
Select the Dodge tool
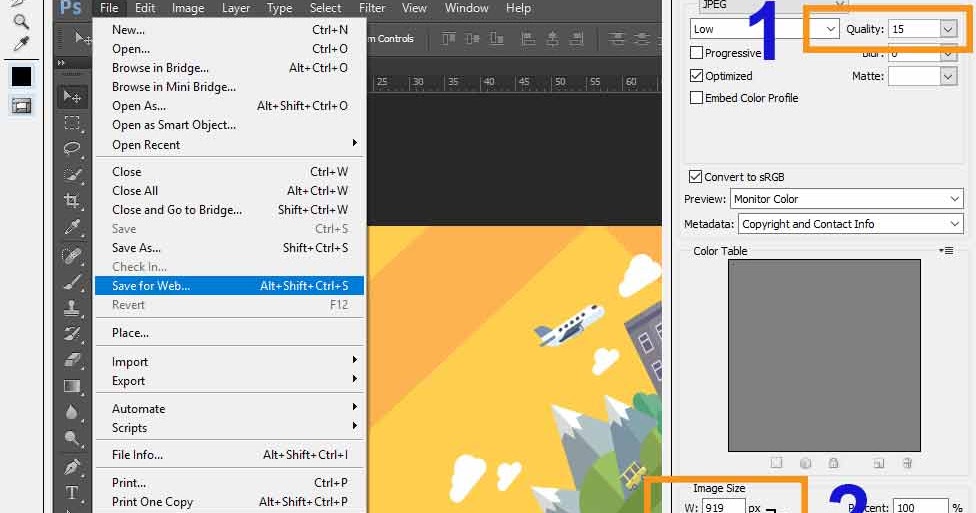tap(72, 440)
